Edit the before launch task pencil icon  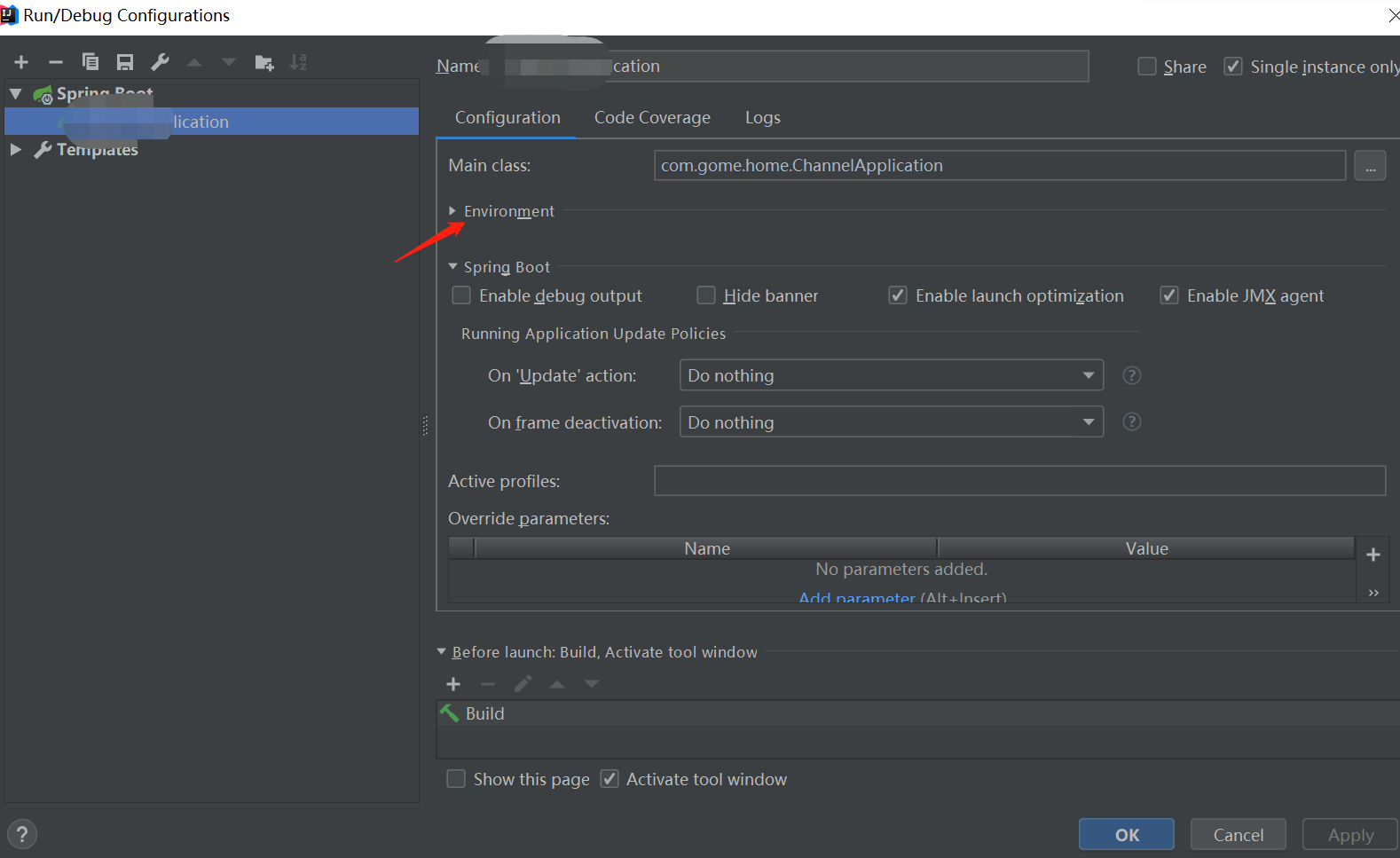tap(523, 684)
